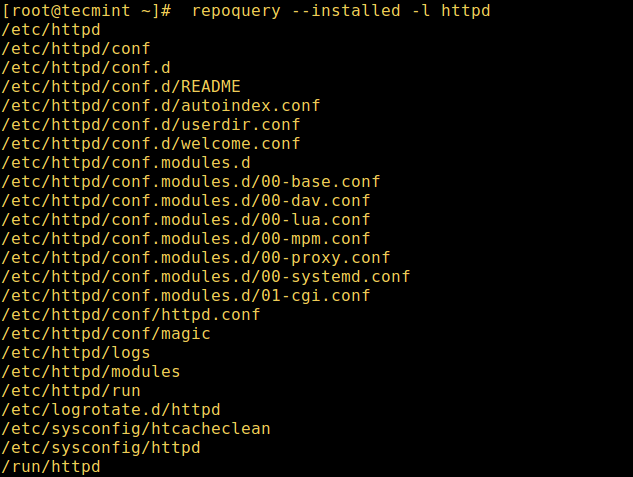Image resolution: width=633 pixels, height=477 pixels.
Task: Click the /etc/logrotate.d/httpd line
Action: pyautogui.click(x=111, y=410)
